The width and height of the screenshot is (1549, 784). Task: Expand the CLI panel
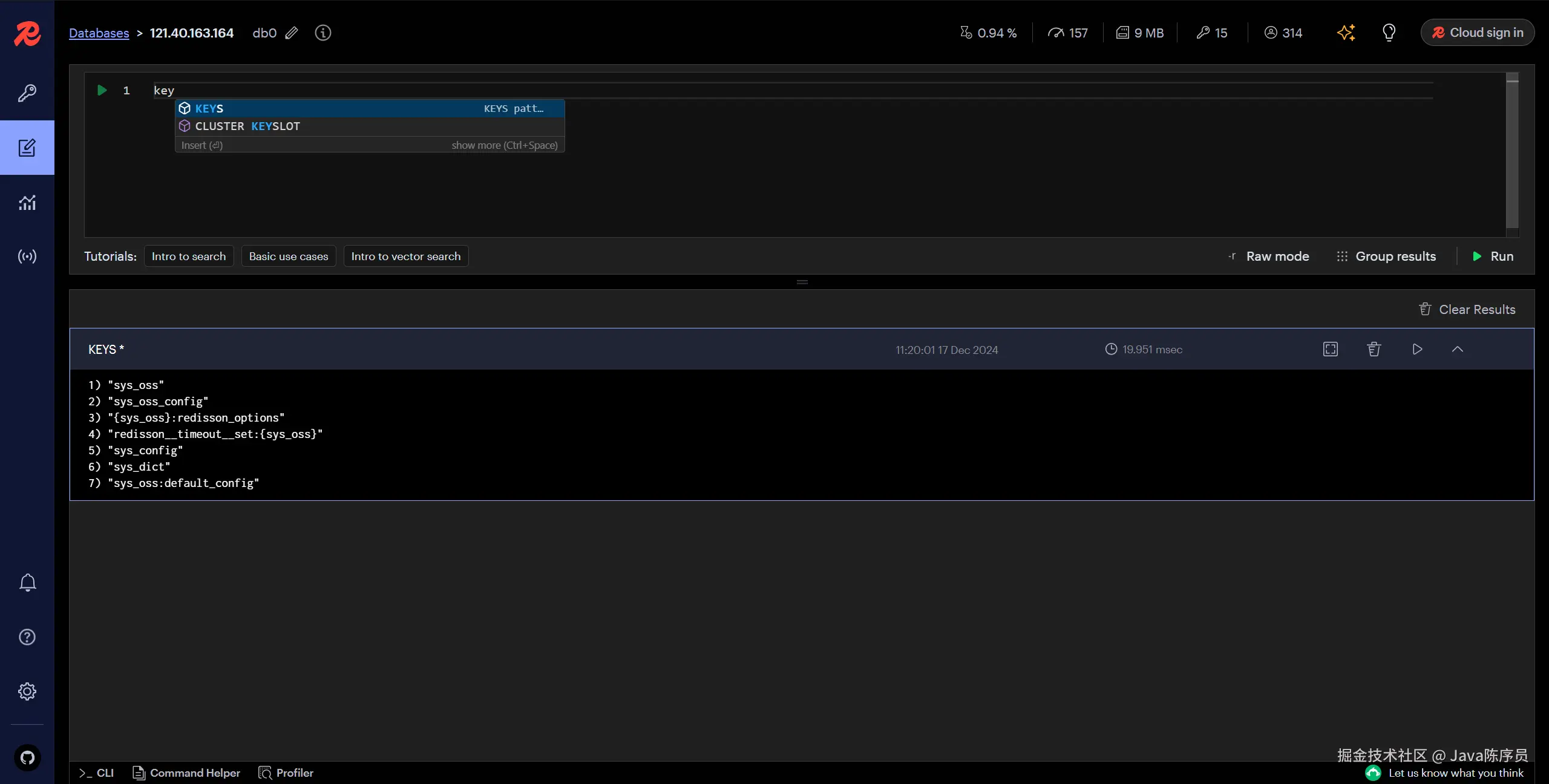tap(97, 773)
